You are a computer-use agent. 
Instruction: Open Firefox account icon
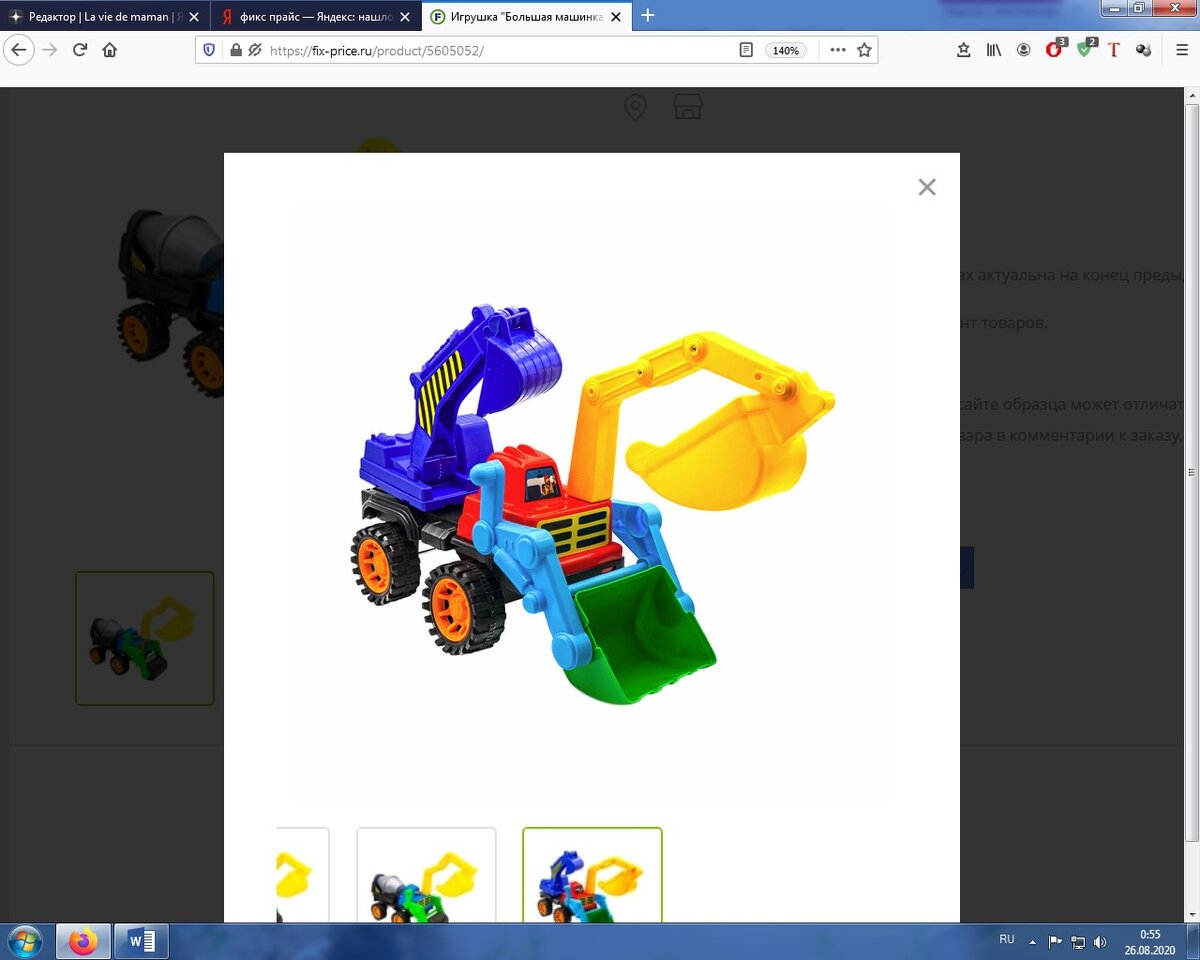(x=1024, y=50)
